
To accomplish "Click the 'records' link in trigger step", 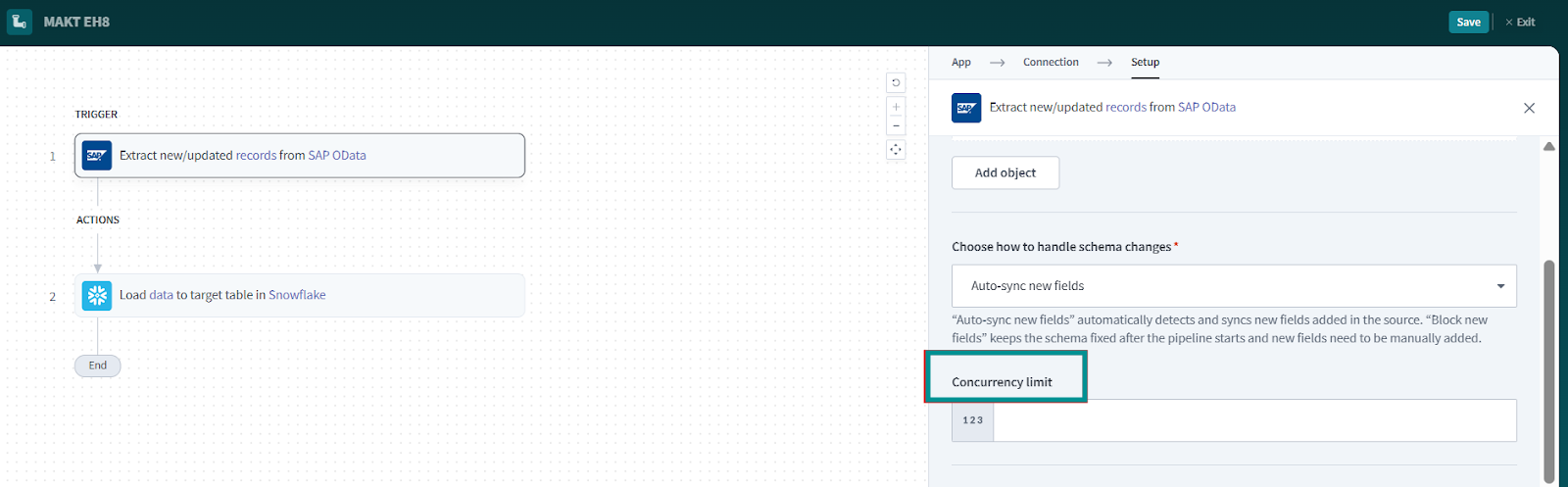I will coord(256,156).
